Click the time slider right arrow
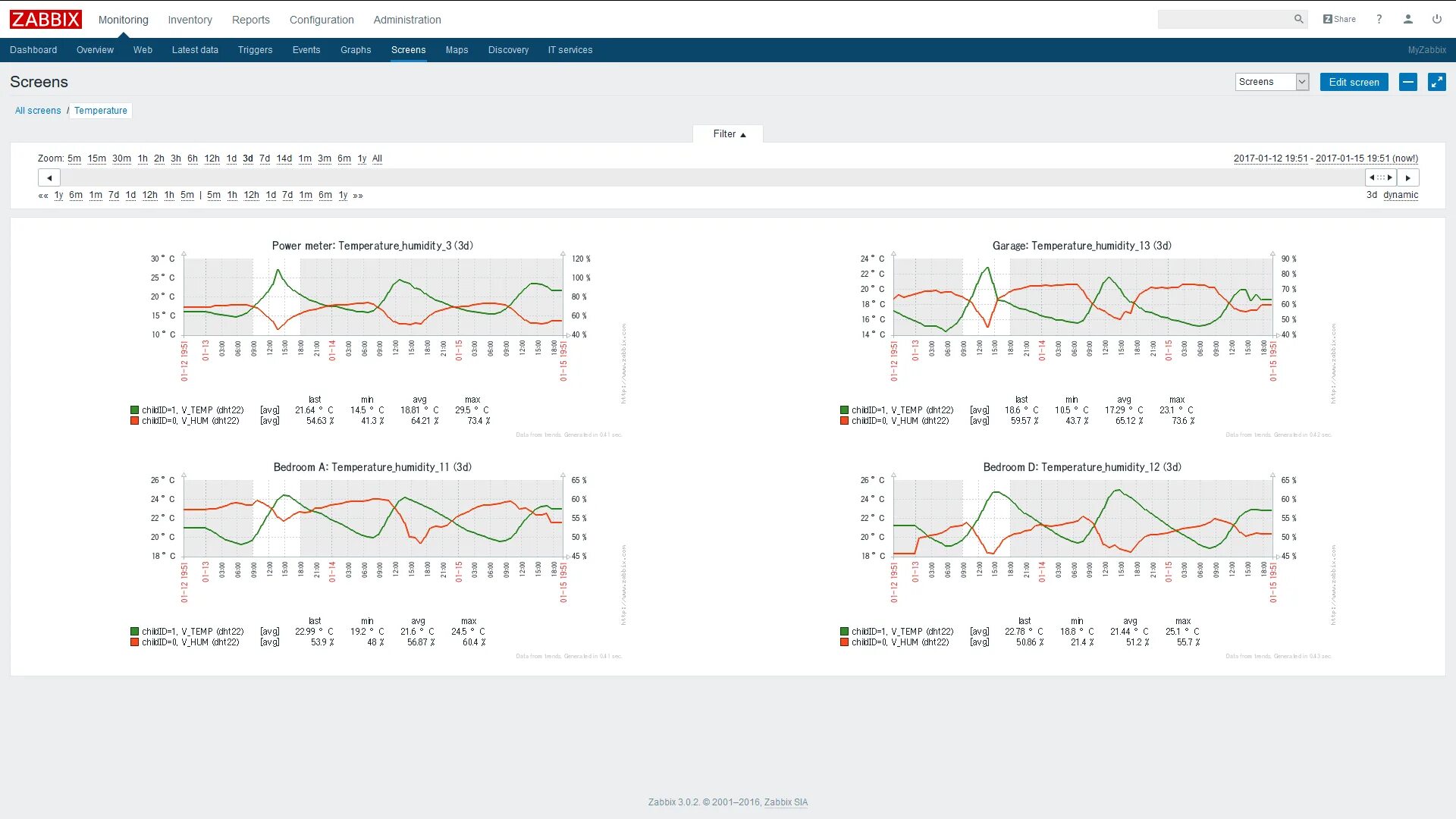 [x=1408, y=177]
